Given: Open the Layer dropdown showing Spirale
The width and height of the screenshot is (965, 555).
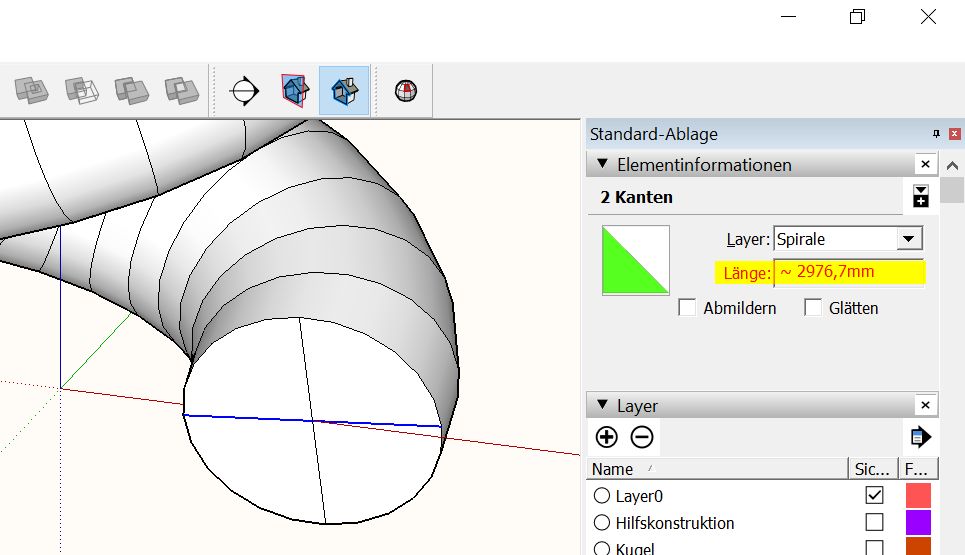Looking at the screenshot, I should tap(908, 239).
